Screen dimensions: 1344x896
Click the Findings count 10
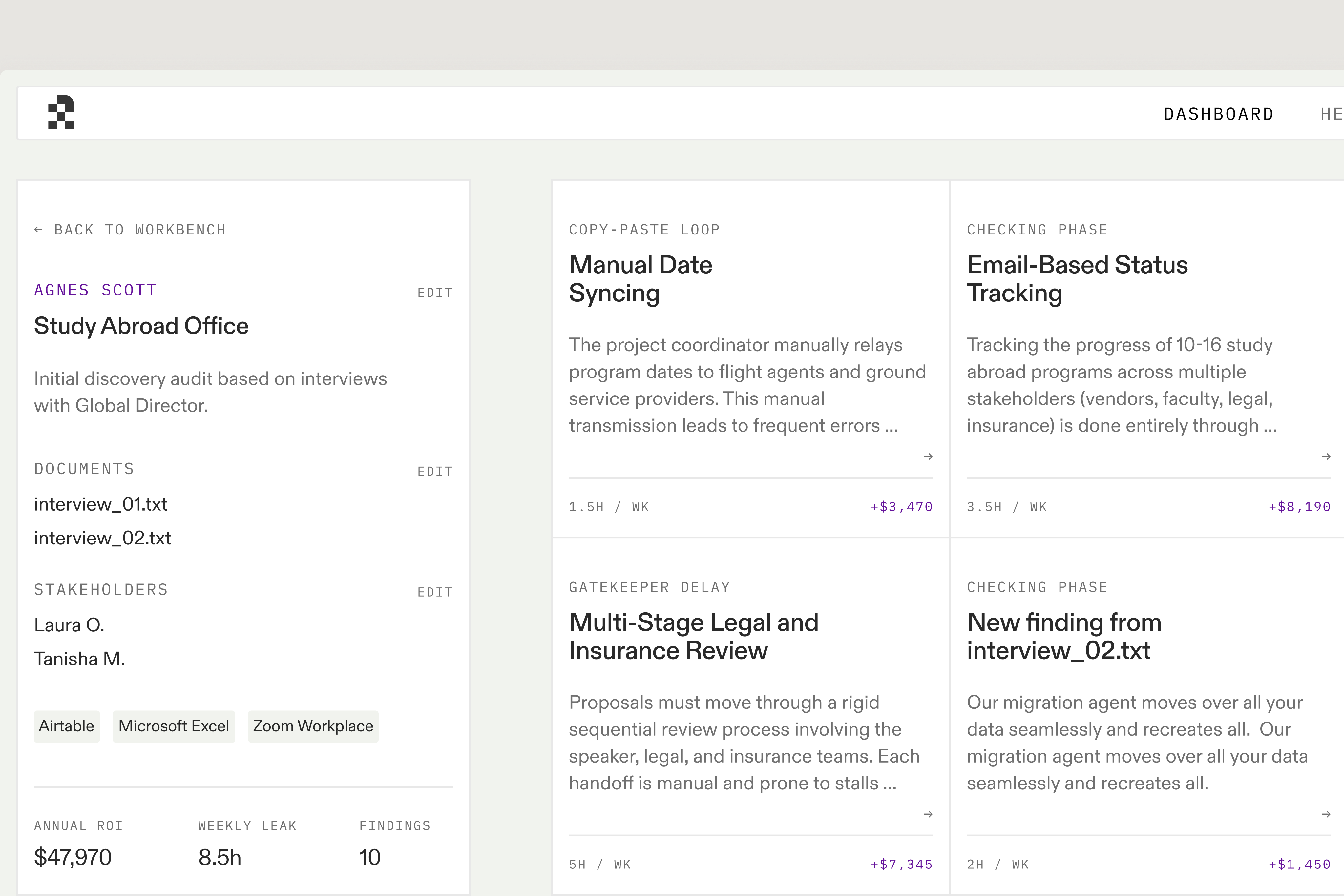(369, 857)
